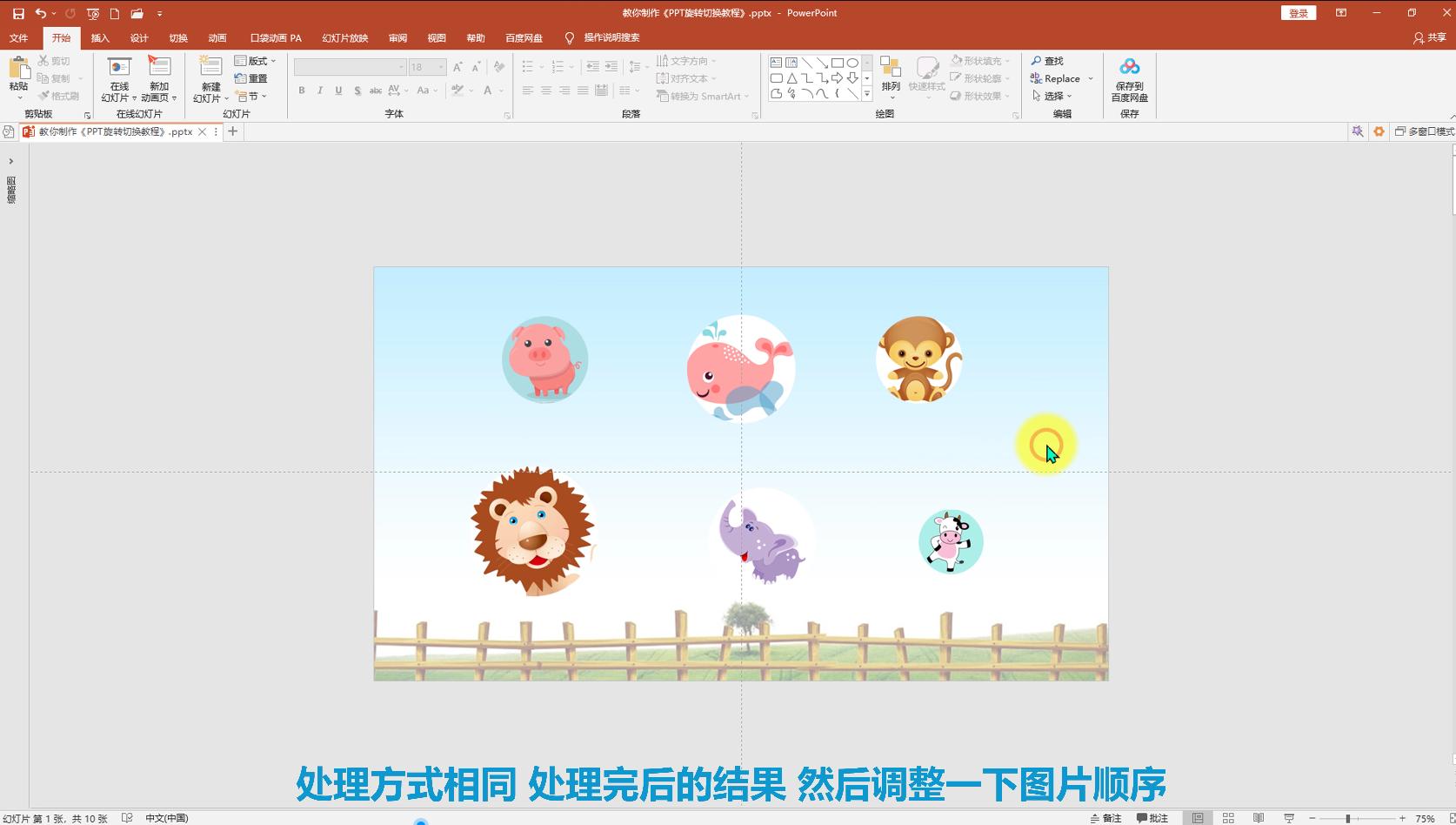The height and width of the screenshot is (825, 1456).
Task: Open the 查找 (Find) tool
Action: coord(1052,60)
